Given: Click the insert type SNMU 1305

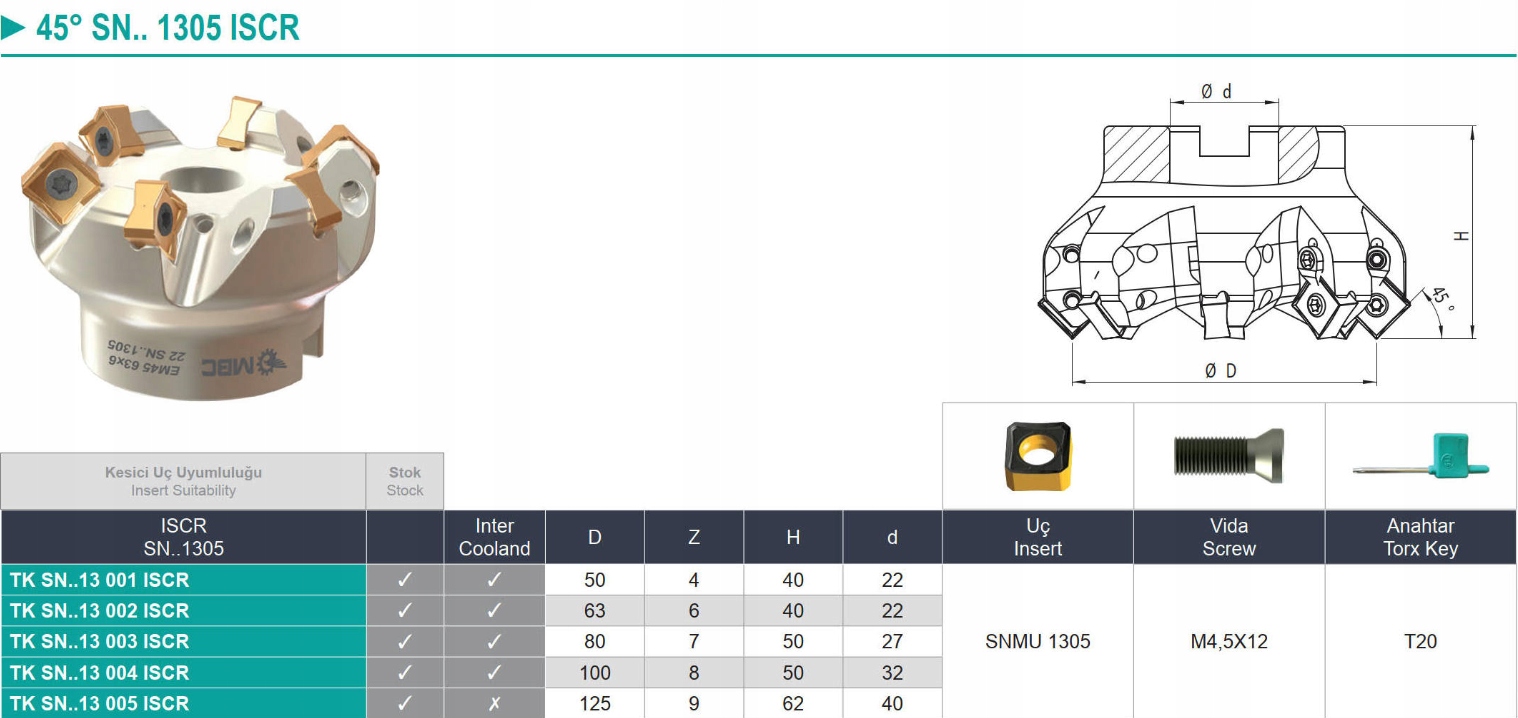Looking at the screenshot, I should (x=1038, y=642).
